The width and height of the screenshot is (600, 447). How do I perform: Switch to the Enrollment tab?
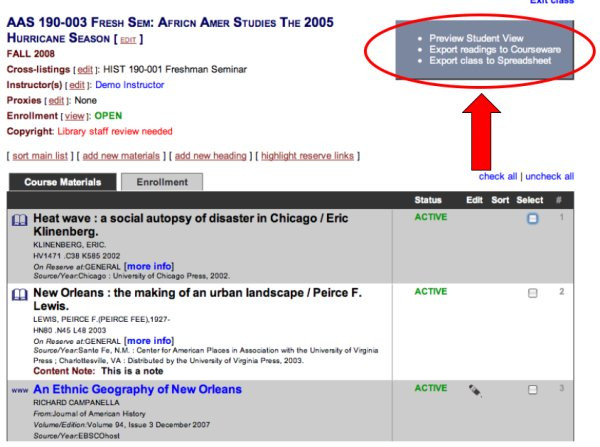click(x=161, y=182)
